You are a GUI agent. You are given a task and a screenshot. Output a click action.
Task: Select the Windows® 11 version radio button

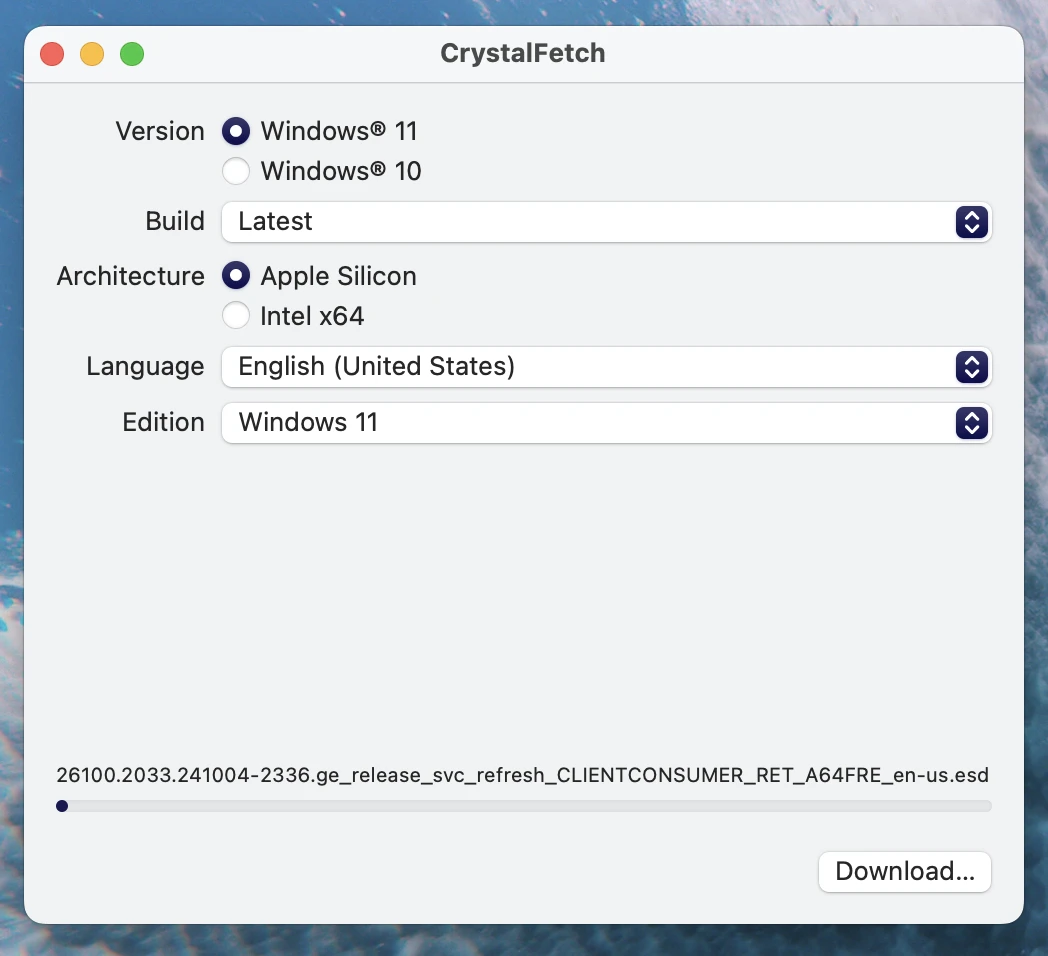[236, 131]
